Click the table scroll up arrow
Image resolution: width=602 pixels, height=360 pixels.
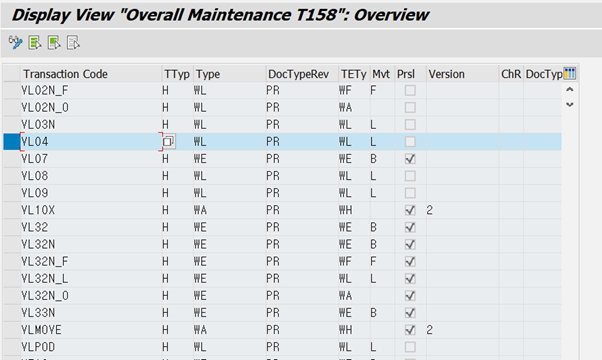570,89
